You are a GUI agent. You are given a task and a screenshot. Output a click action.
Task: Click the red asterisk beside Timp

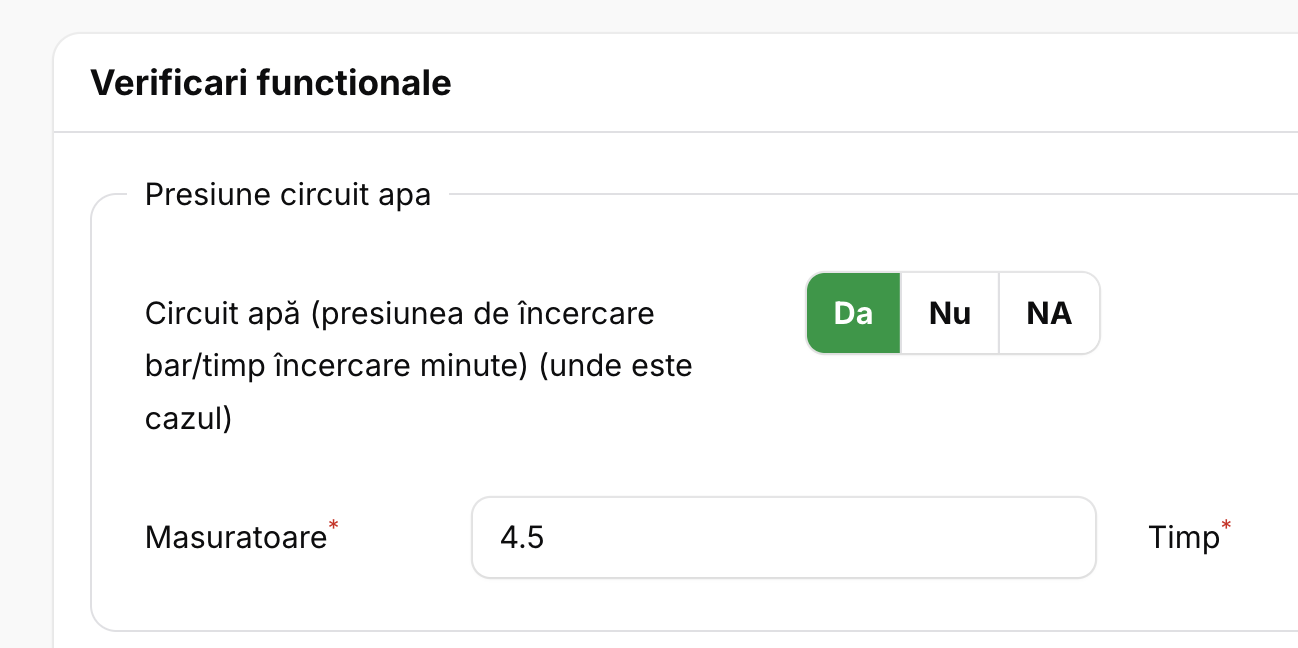pyautogui.click(x=1226, y=526)
